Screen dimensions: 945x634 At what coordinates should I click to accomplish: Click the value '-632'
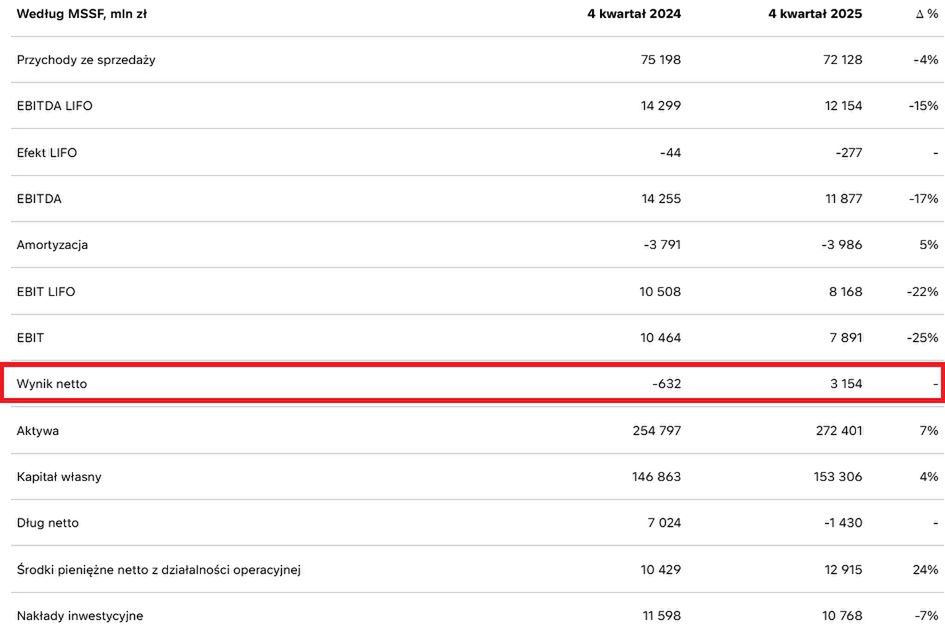(x=667, y=384)
